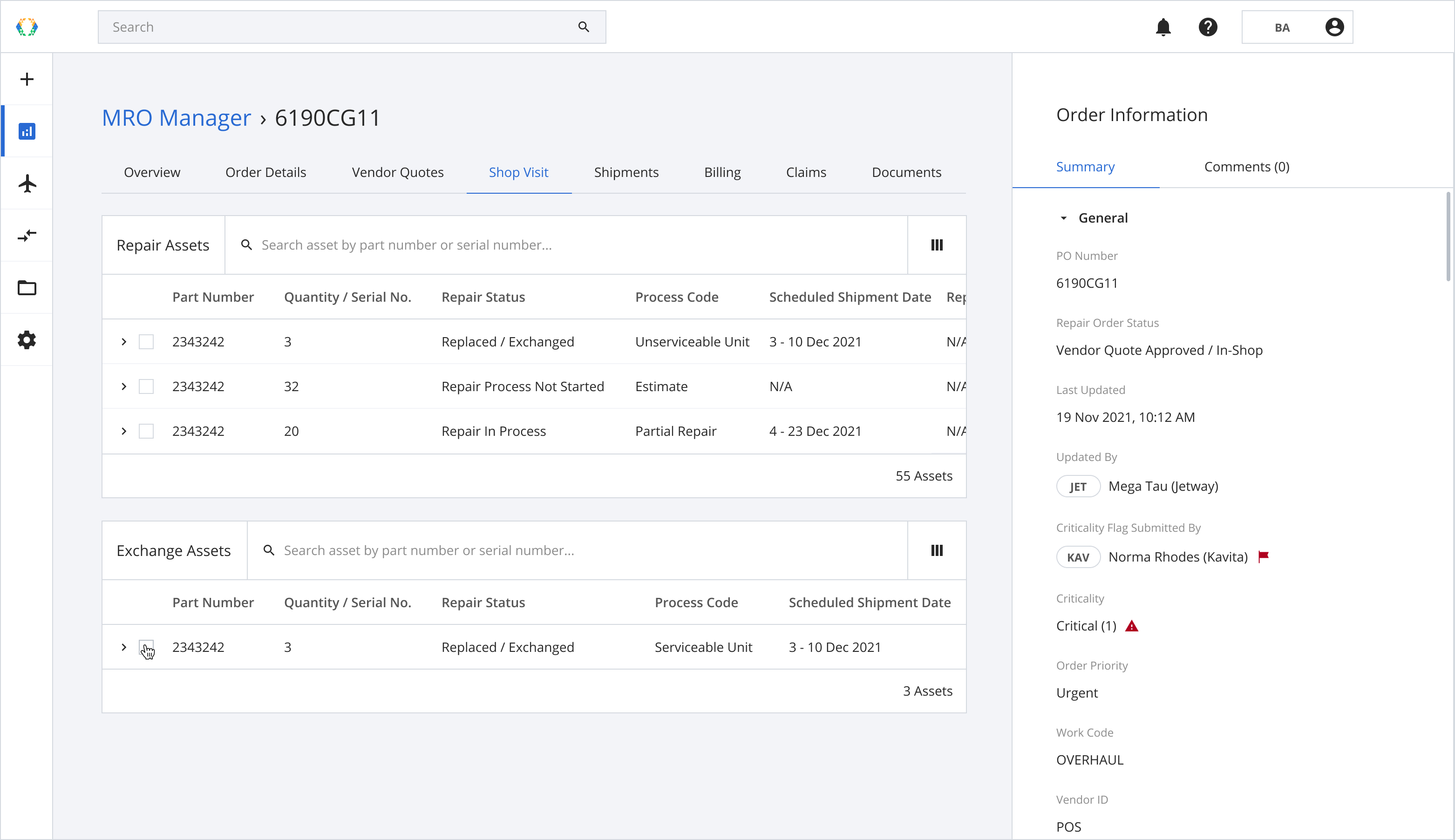Open column settings icon for Exchange Assets
The image size is (1455, 840).
(937, 550)
